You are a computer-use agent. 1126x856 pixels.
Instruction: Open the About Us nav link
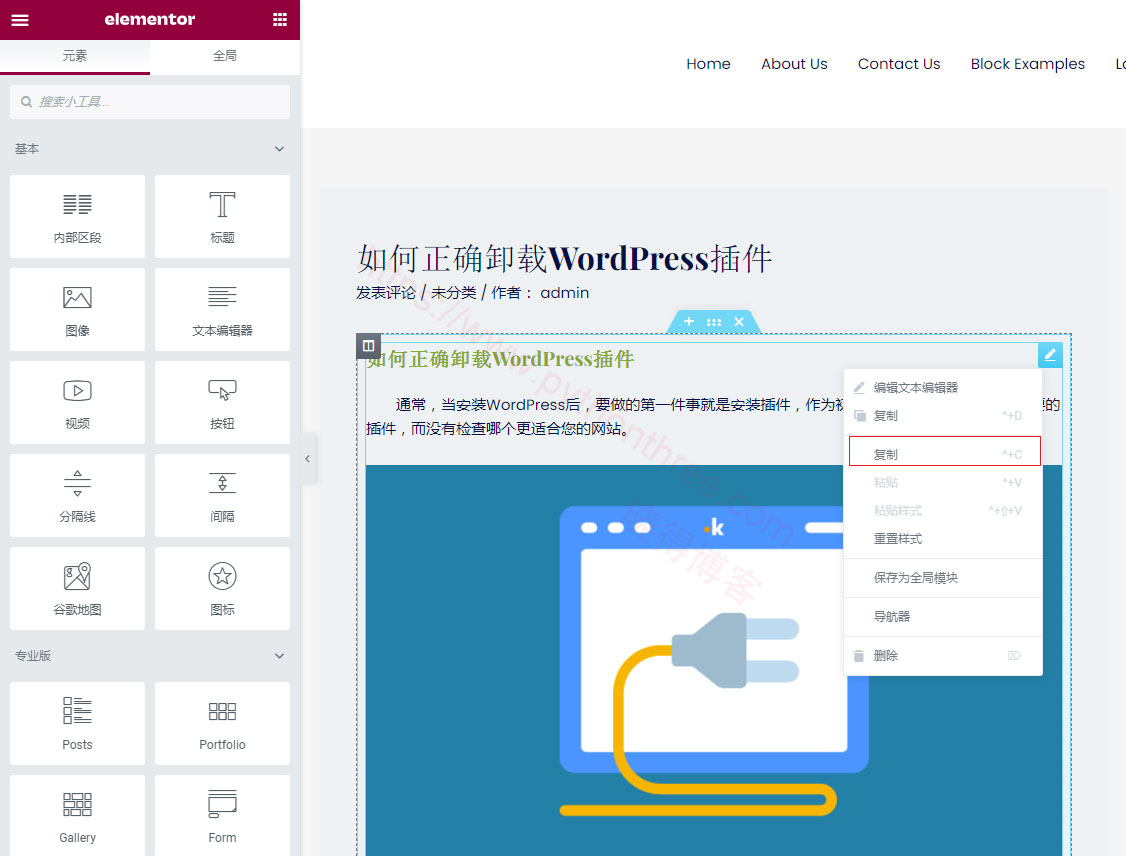tap(794, 64)
